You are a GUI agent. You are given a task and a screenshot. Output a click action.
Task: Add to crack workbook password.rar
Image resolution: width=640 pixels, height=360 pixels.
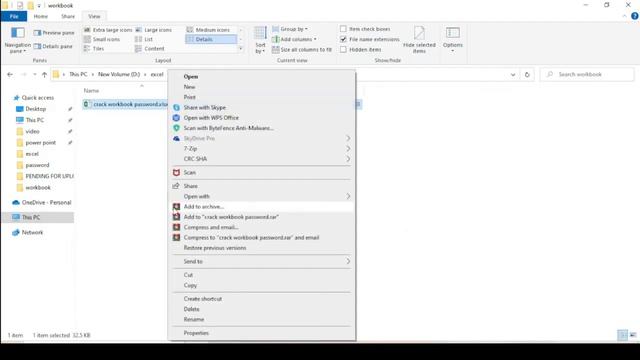pos(261,217)
